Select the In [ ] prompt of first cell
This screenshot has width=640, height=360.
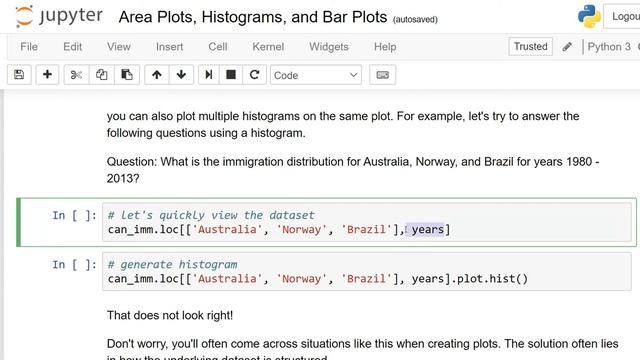click(74, 215)
